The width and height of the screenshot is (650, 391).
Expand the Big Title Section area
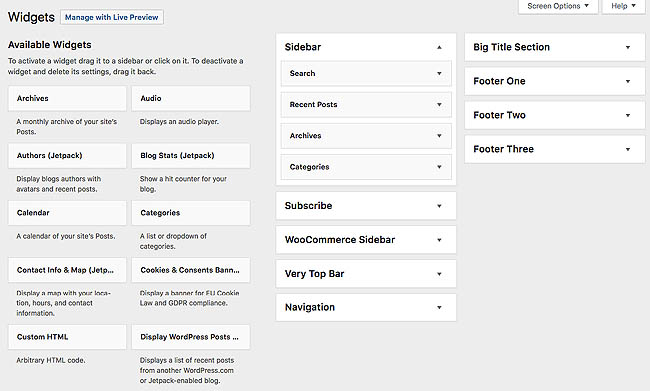555,47
